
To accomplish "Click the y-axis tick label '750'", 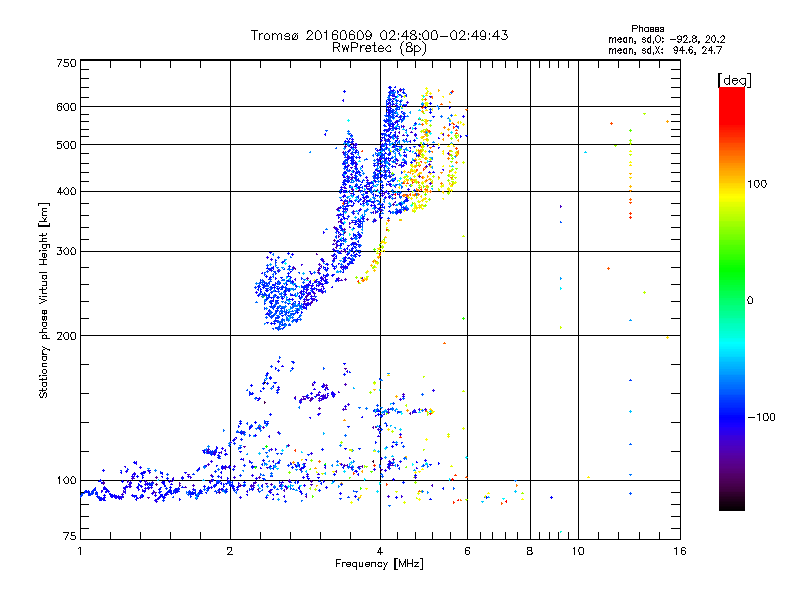I will pyautogui.click(x=66, y=63).
